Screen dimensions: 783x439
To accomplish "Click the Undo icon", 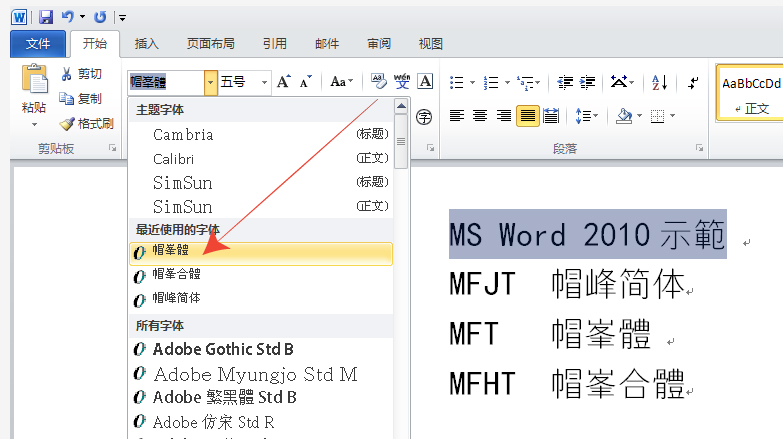I will [x=68, y=17].
